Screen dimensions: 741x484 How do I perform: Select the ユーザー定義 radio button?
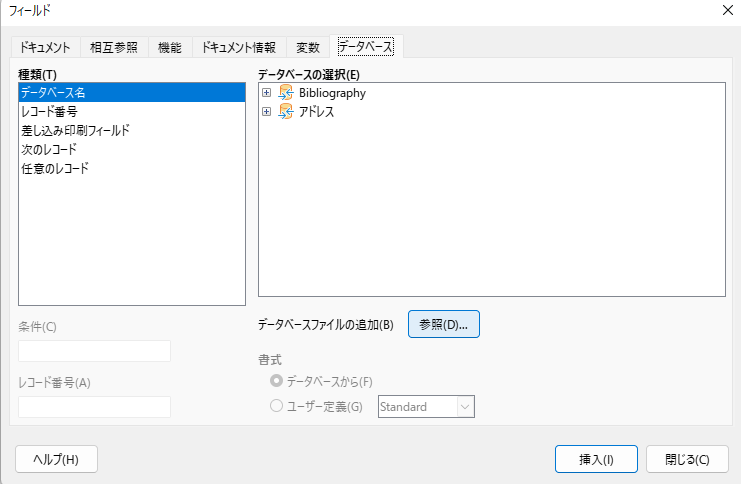tap(276, 407)
